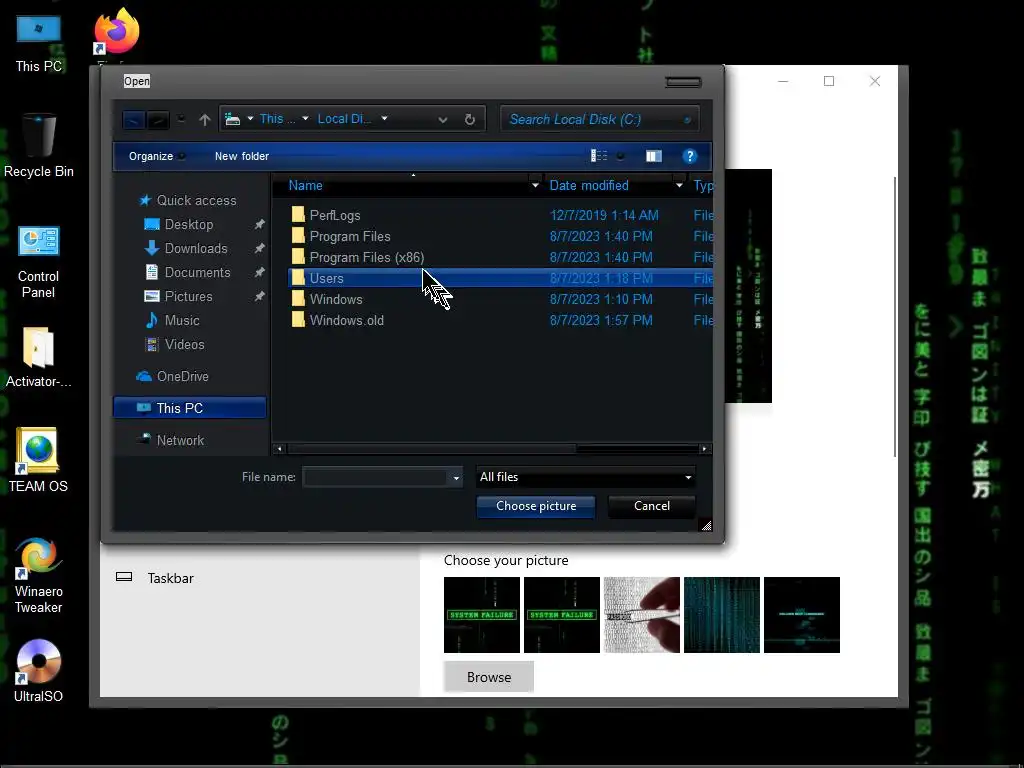Select the Program Files folder row
This screenshot has height=768, width=1024.
click(x=500, y=236)
